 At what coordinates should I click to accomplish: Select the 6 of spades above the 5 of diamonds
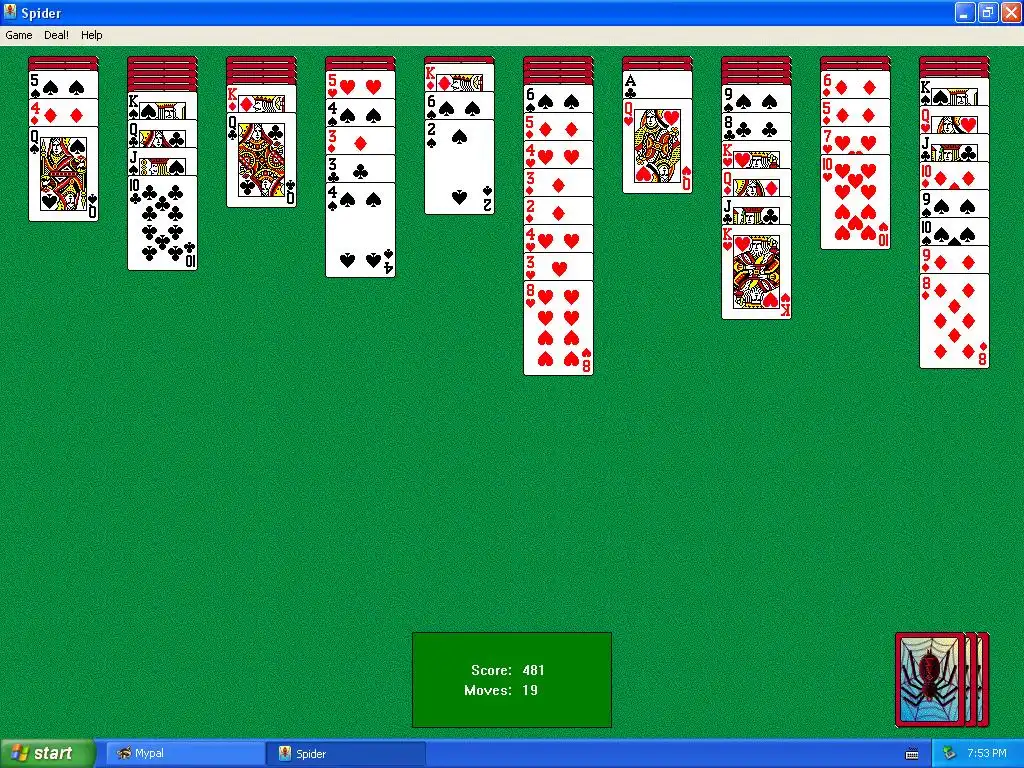558,99
